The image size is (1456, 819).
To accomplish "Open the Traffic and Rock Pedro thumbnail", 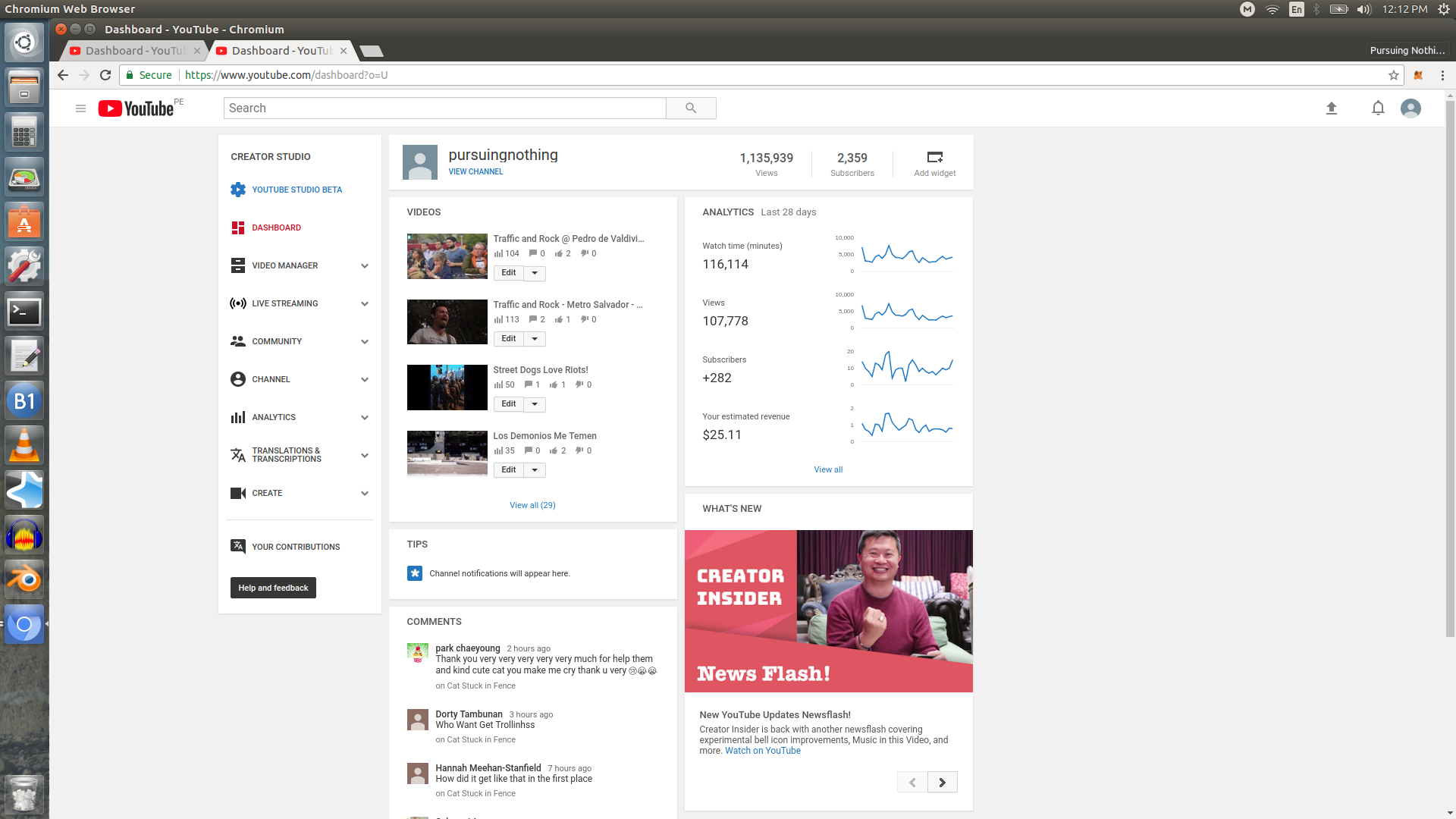I will coord(447,256).
